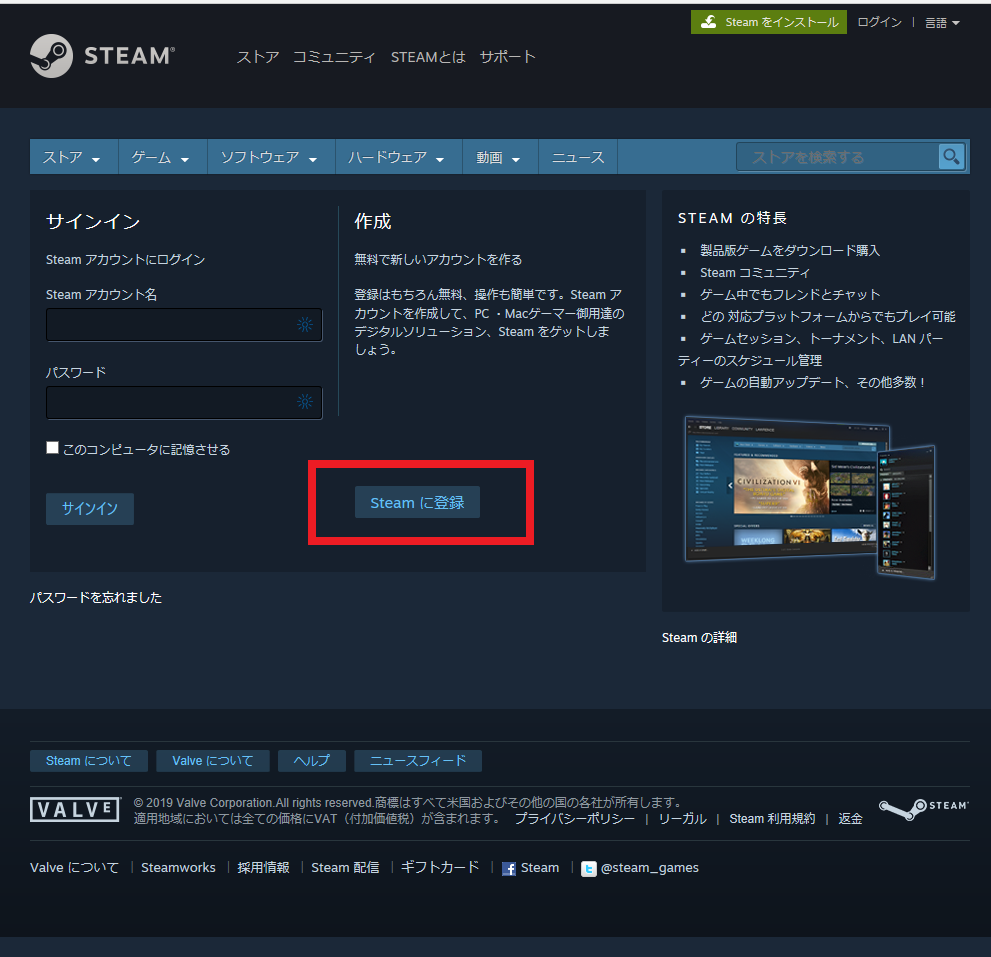Click the store search magnifier icon
This screenshot has height=957, width=991.
[951, 156]
